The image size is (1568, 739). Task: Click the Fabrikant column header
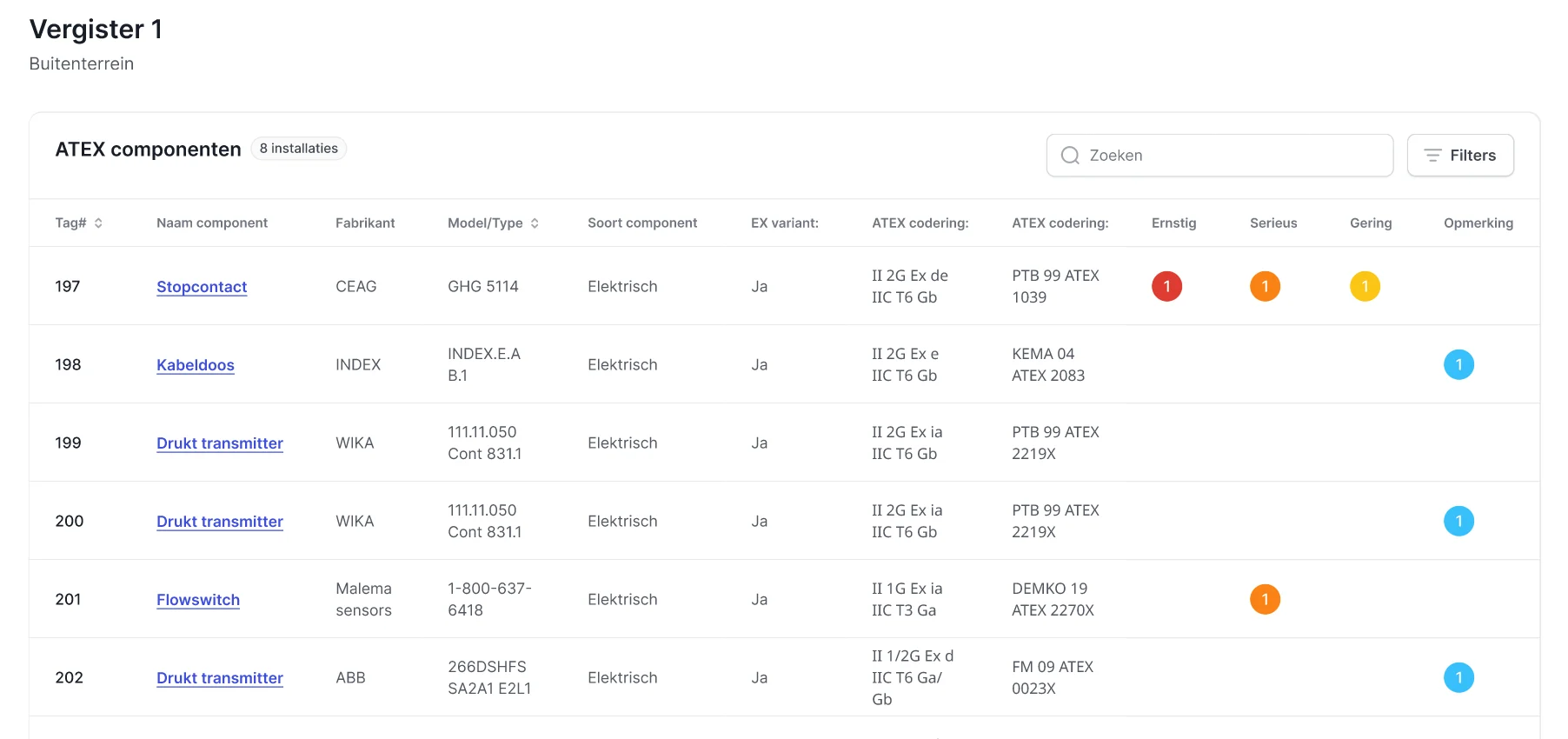coord(365,223)
